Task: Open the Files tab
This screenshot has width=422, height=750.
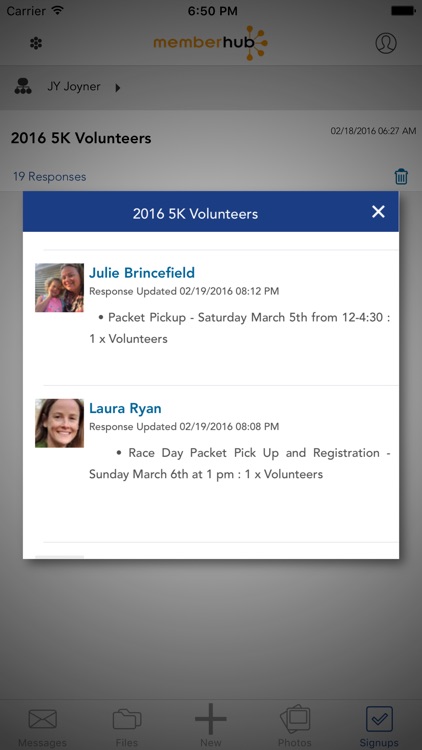Action: point(127,726)
